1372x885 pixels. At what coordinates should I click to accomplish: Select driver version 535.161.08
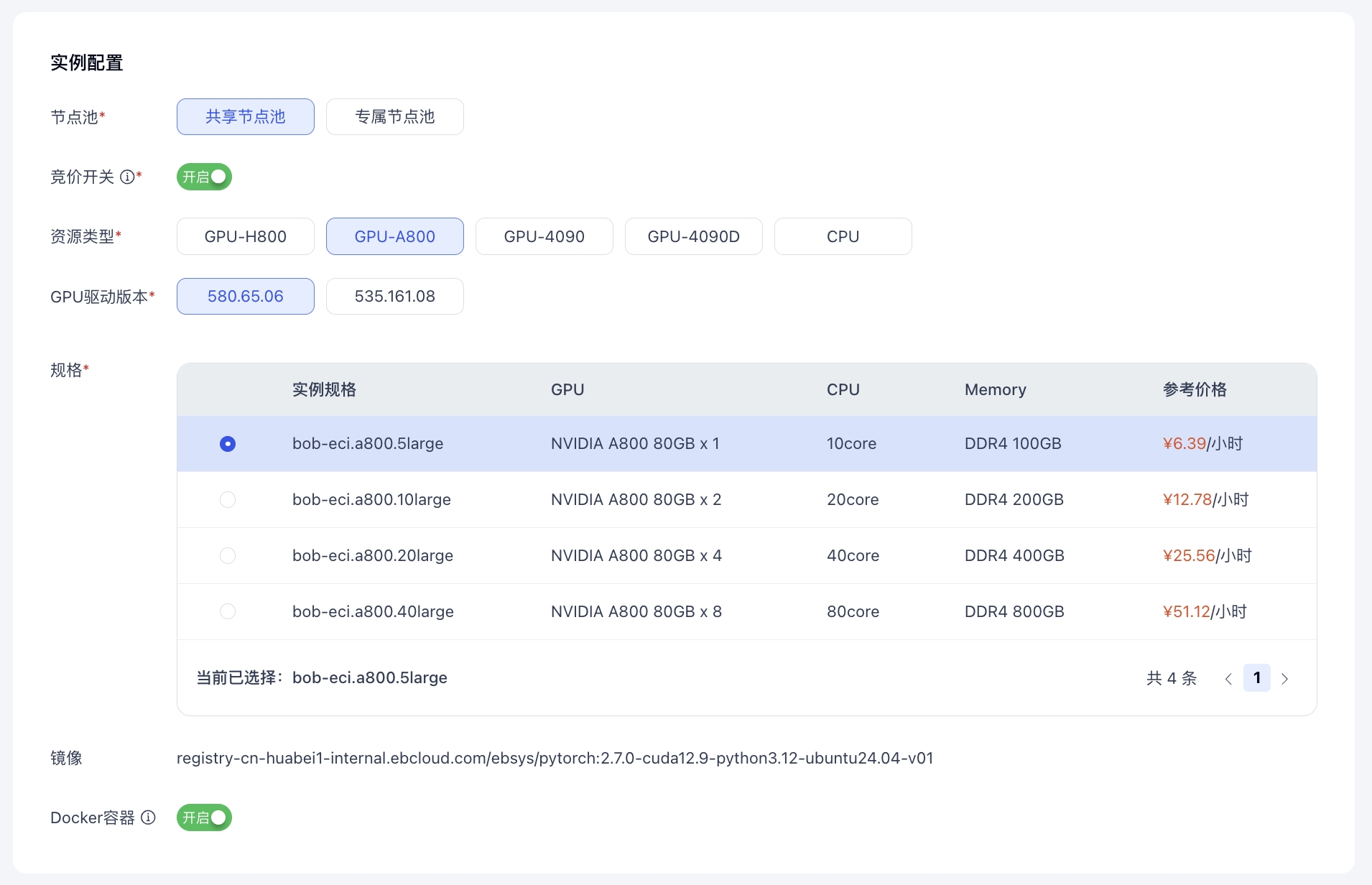pyautogui.click(x=395, y=297)
